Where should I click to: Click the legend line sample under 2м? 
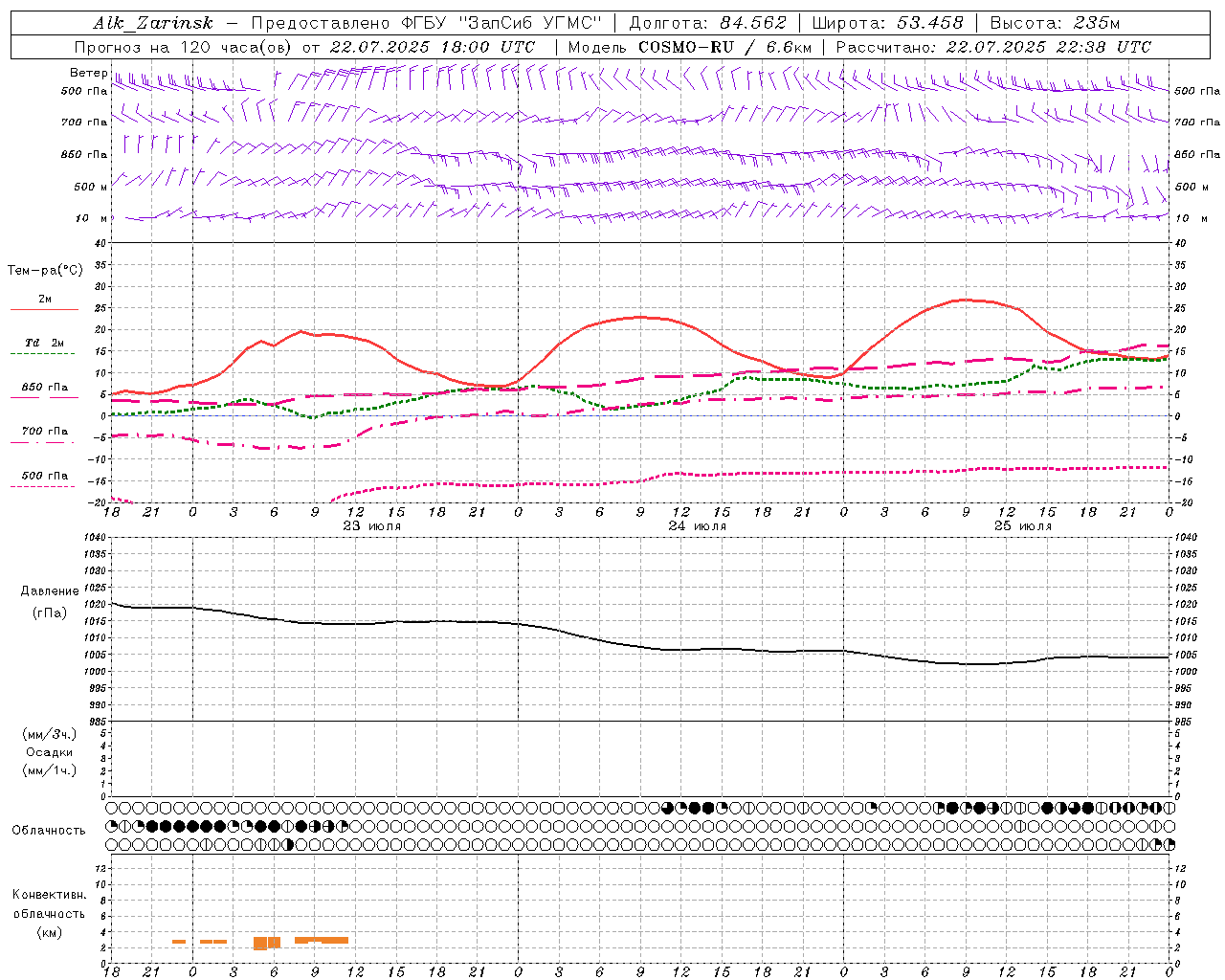click(x=44, y=310)
